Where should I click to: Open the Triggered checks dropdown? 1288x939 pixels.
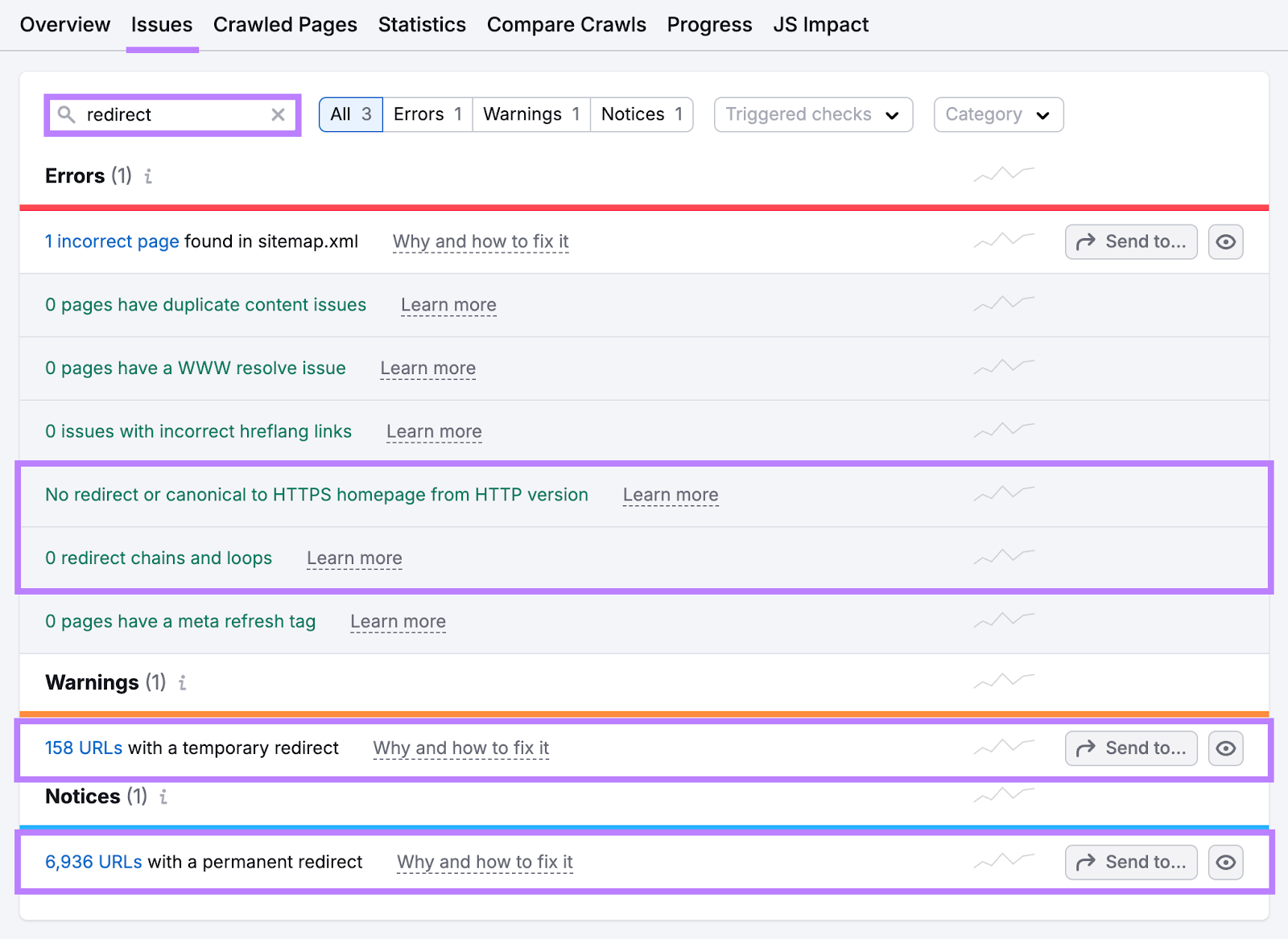click(x=812, y=114)
